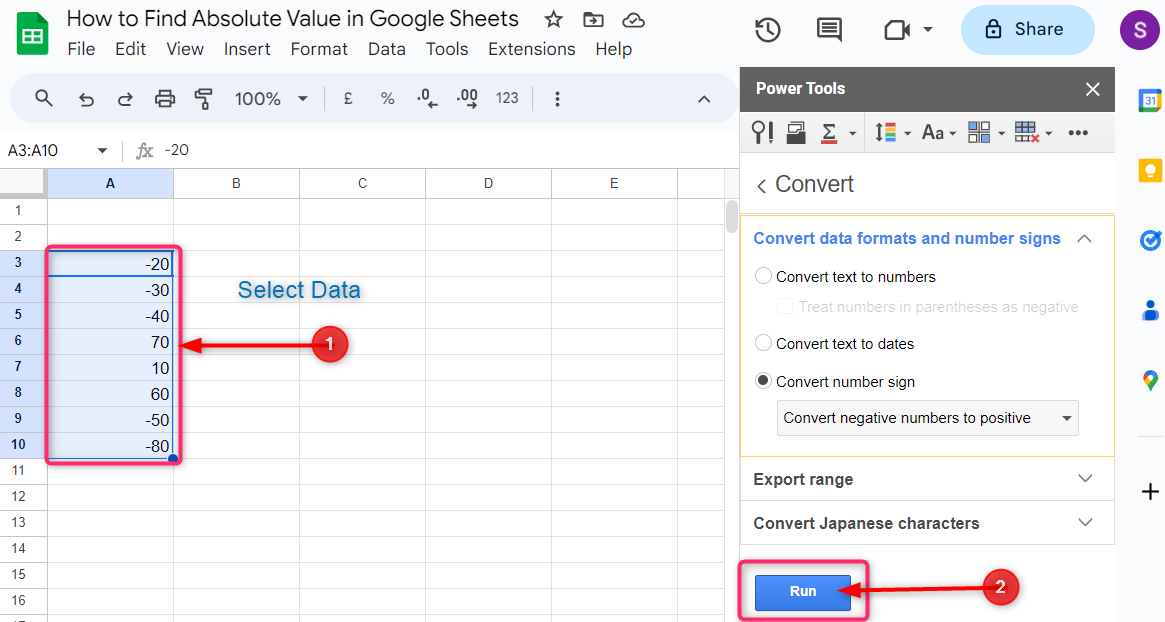Open Convert negative numbers to positive dropdown
The width and height of the screenshot is (1165, 622).
(x=927, y=418)
